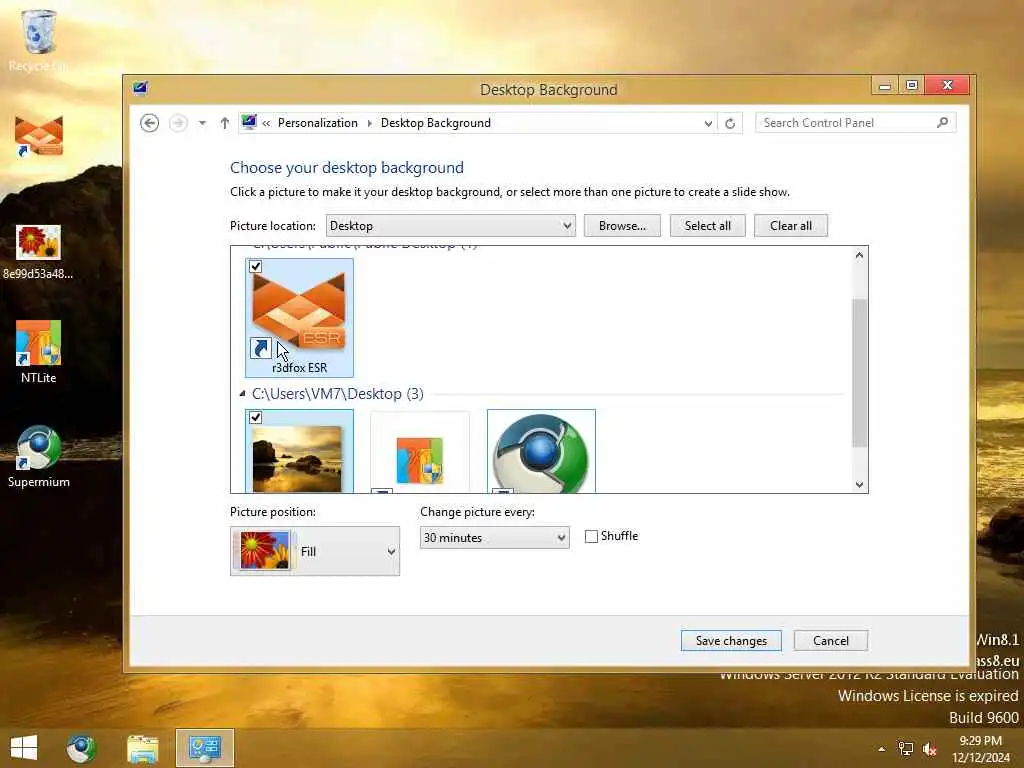This screenshot has width=1024, height=768.
Task: Open the Change picture every dropdown
Action: (x=494, y=537)
